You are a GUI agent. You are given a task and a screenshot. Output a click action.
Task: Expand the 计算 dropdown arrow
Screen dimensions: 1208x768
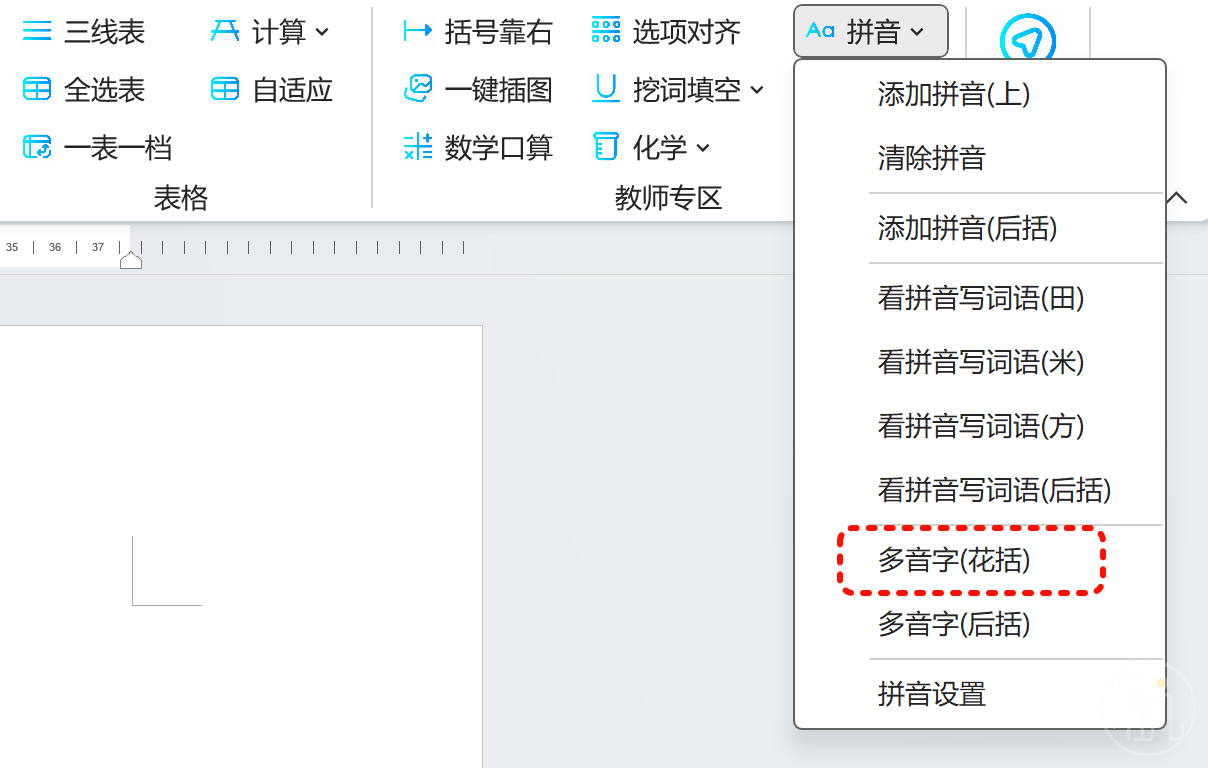click(322, 32)
